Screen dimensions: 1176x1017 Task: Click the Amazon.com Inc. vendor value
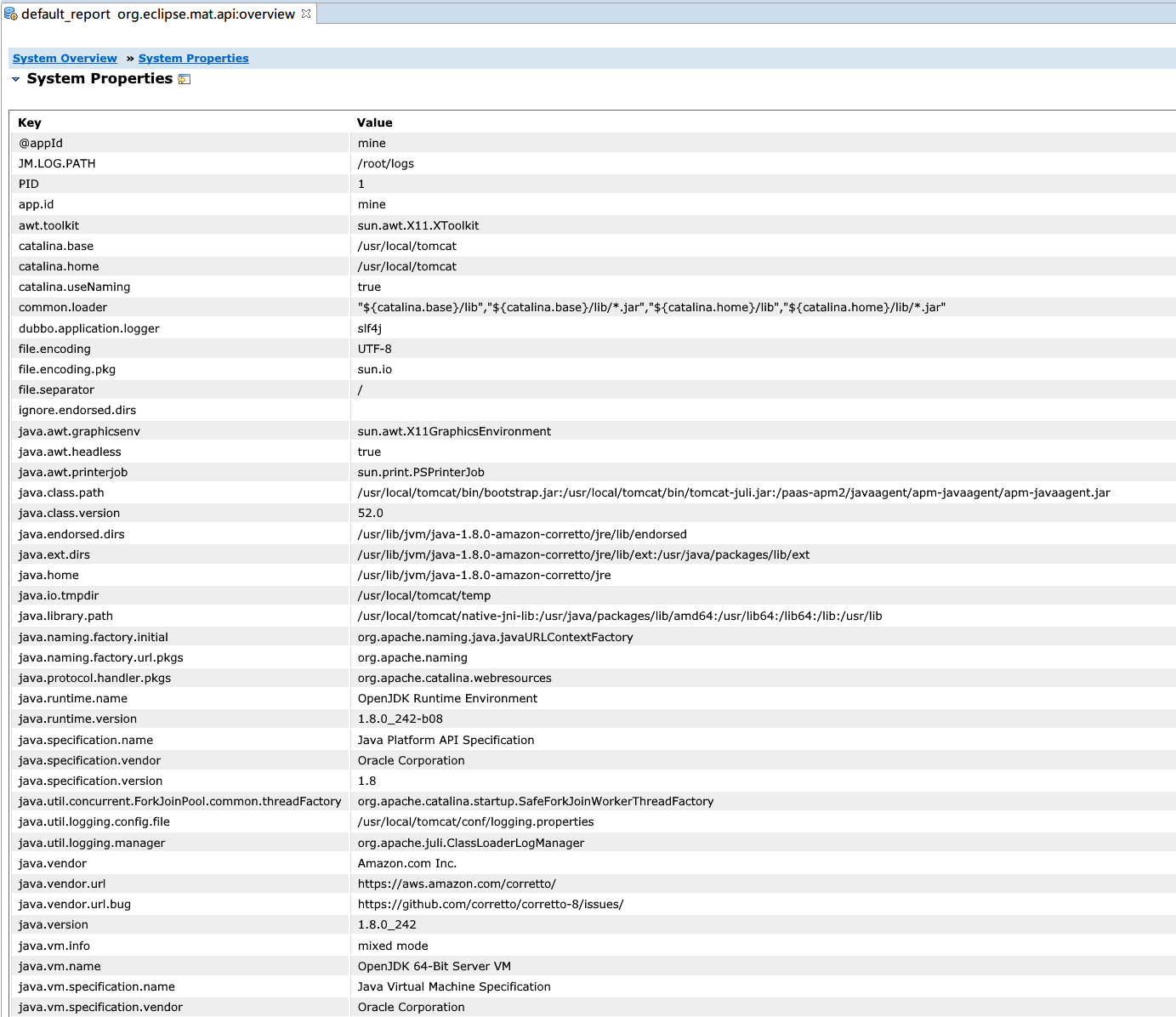407,863
